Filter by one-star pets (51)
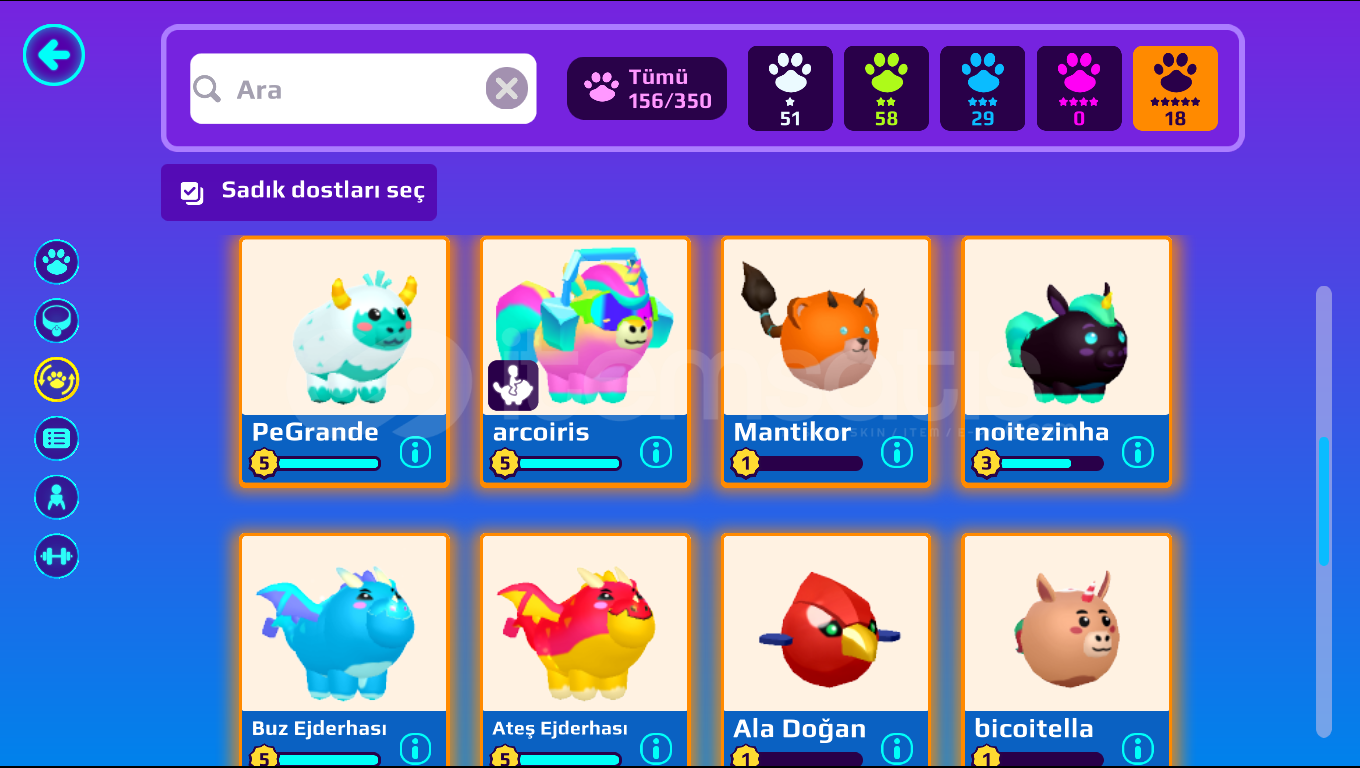The height and width of the screenshot is (768, 1360). [x=790, y=88]
